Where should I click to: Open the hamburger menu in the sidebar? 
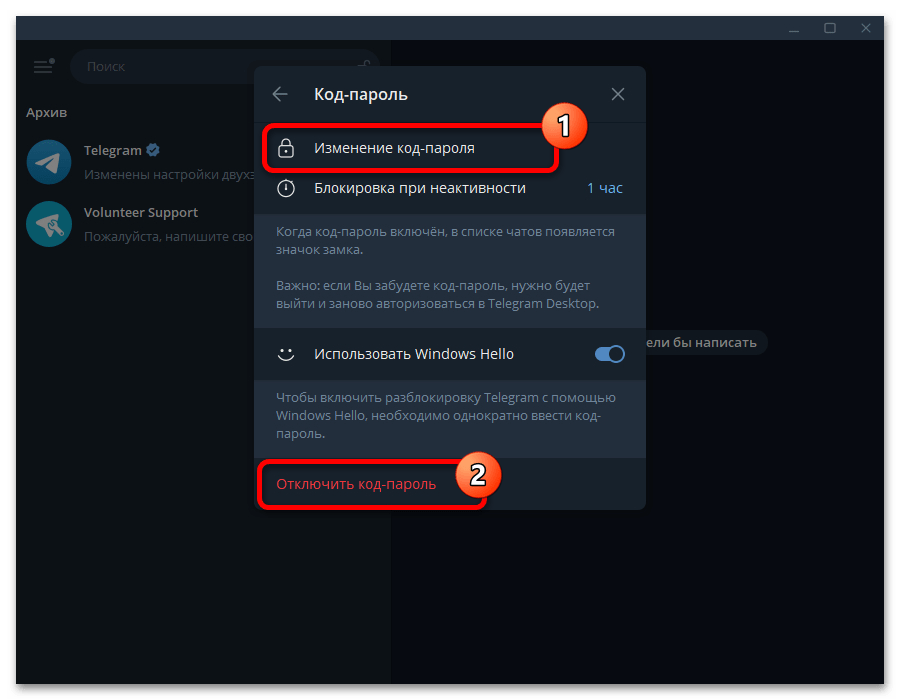44,67
